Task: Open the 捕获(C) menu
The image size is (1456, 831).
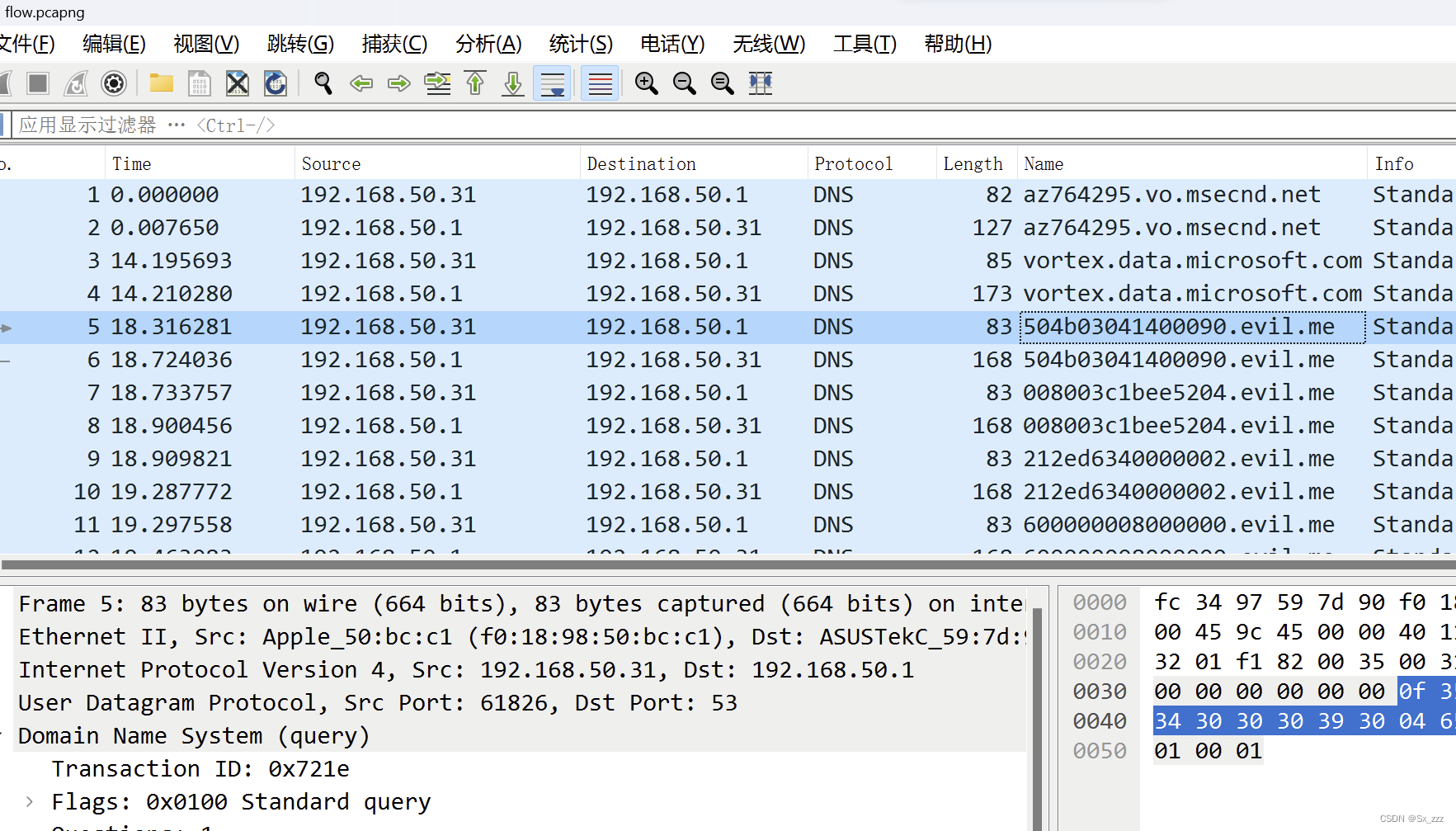Action: point(394,44)
